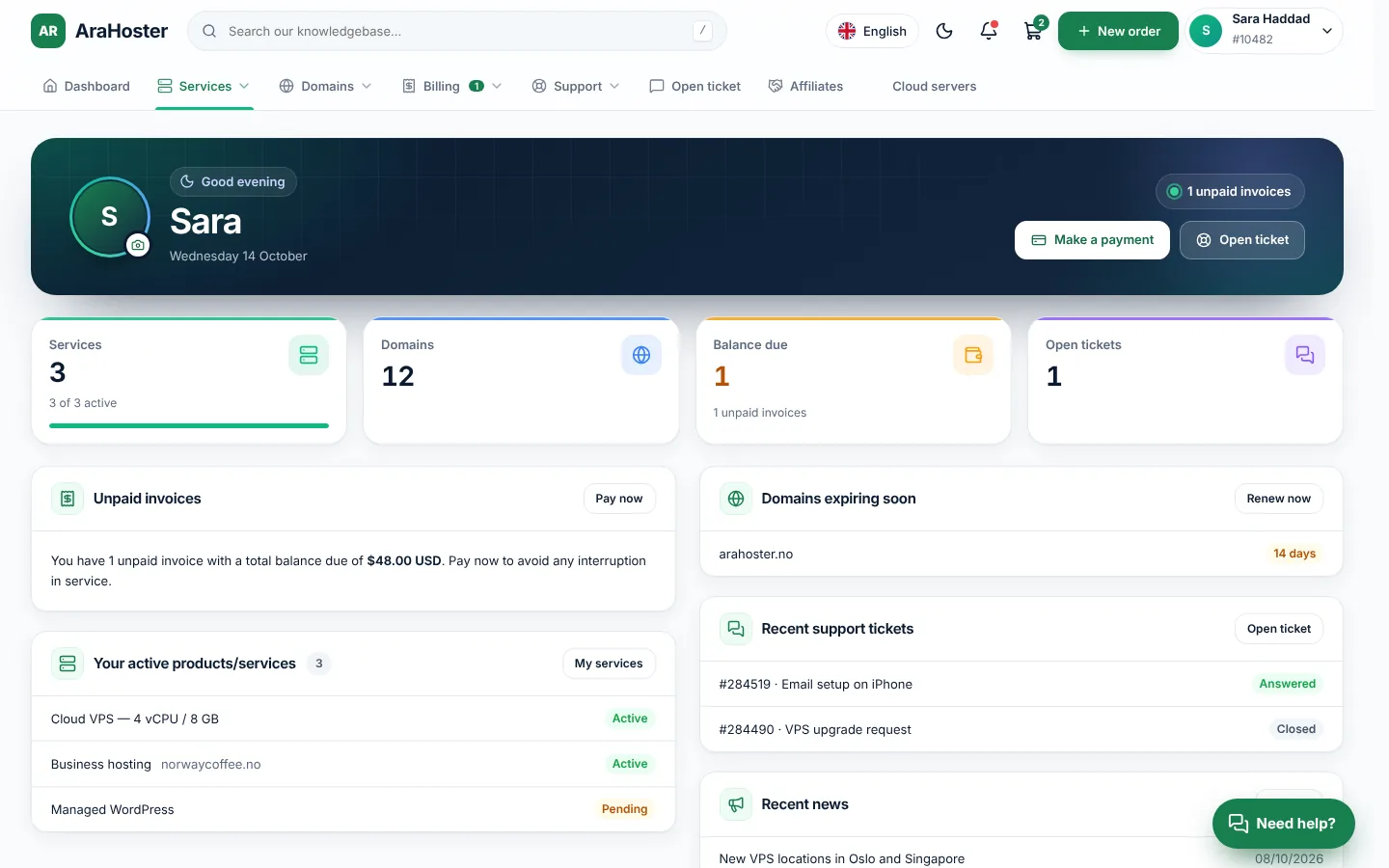This screenshot has height=868, width=1389.
Task: Click the Domains card globe icon
Action: [641, 355]
